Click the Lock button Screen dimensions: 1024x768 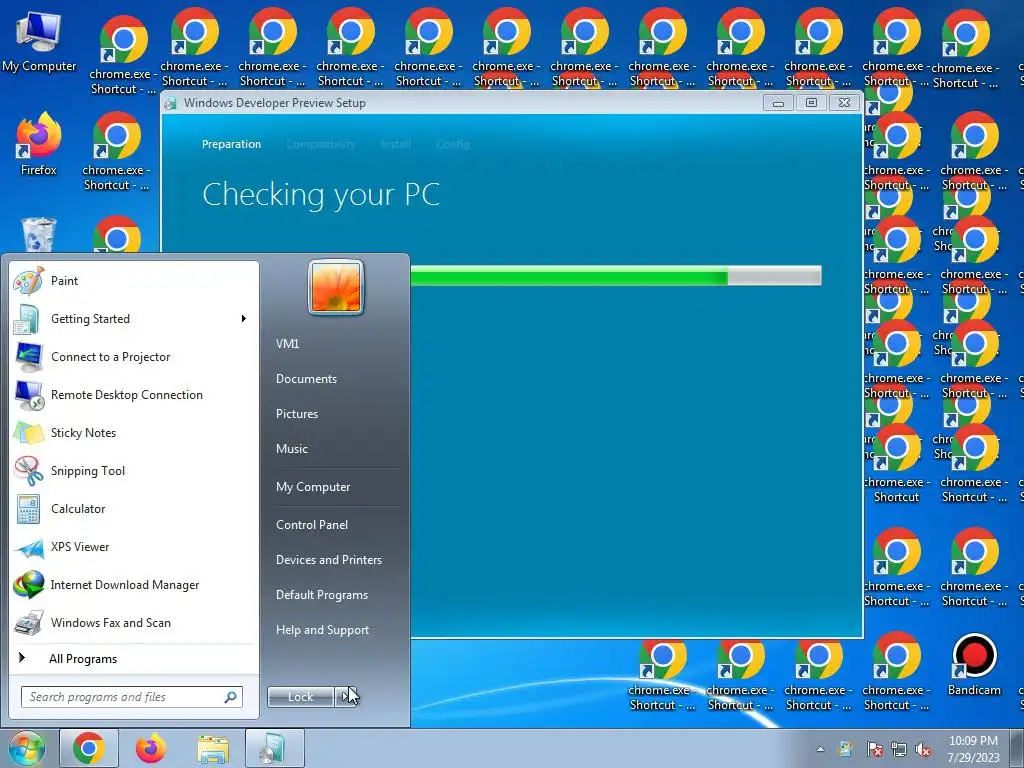pos(300,697)
